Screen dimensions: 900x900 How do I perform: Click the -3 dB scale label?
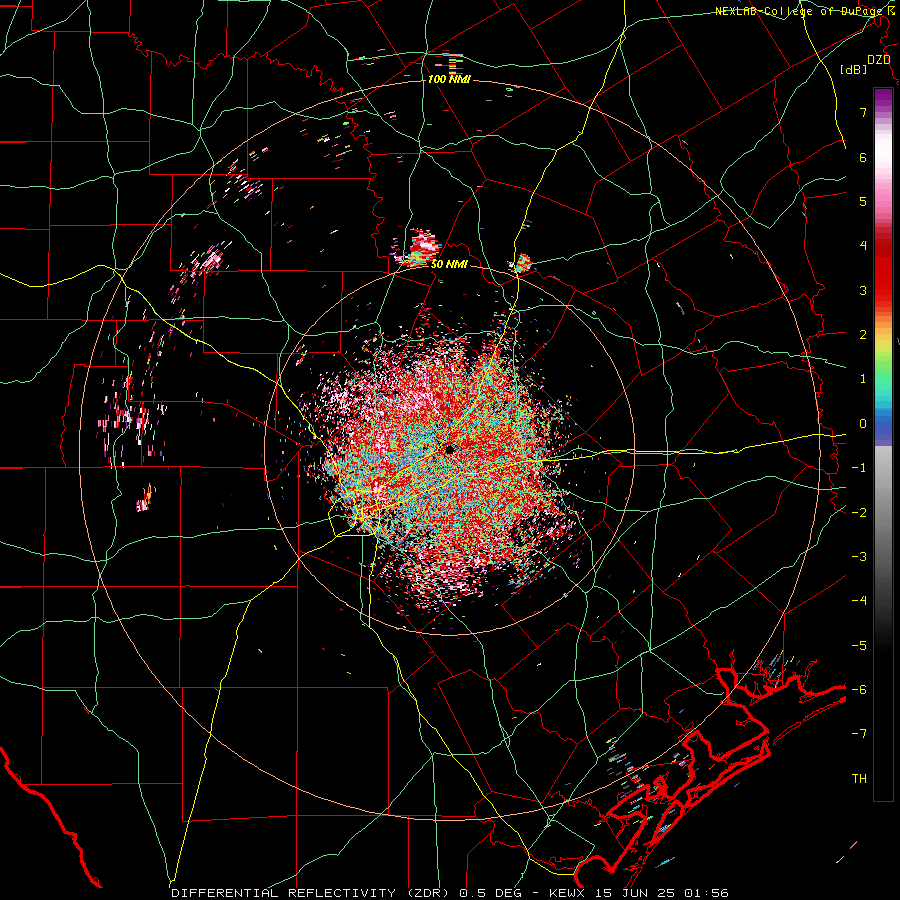pyautogui.click(x=859, y=557)
